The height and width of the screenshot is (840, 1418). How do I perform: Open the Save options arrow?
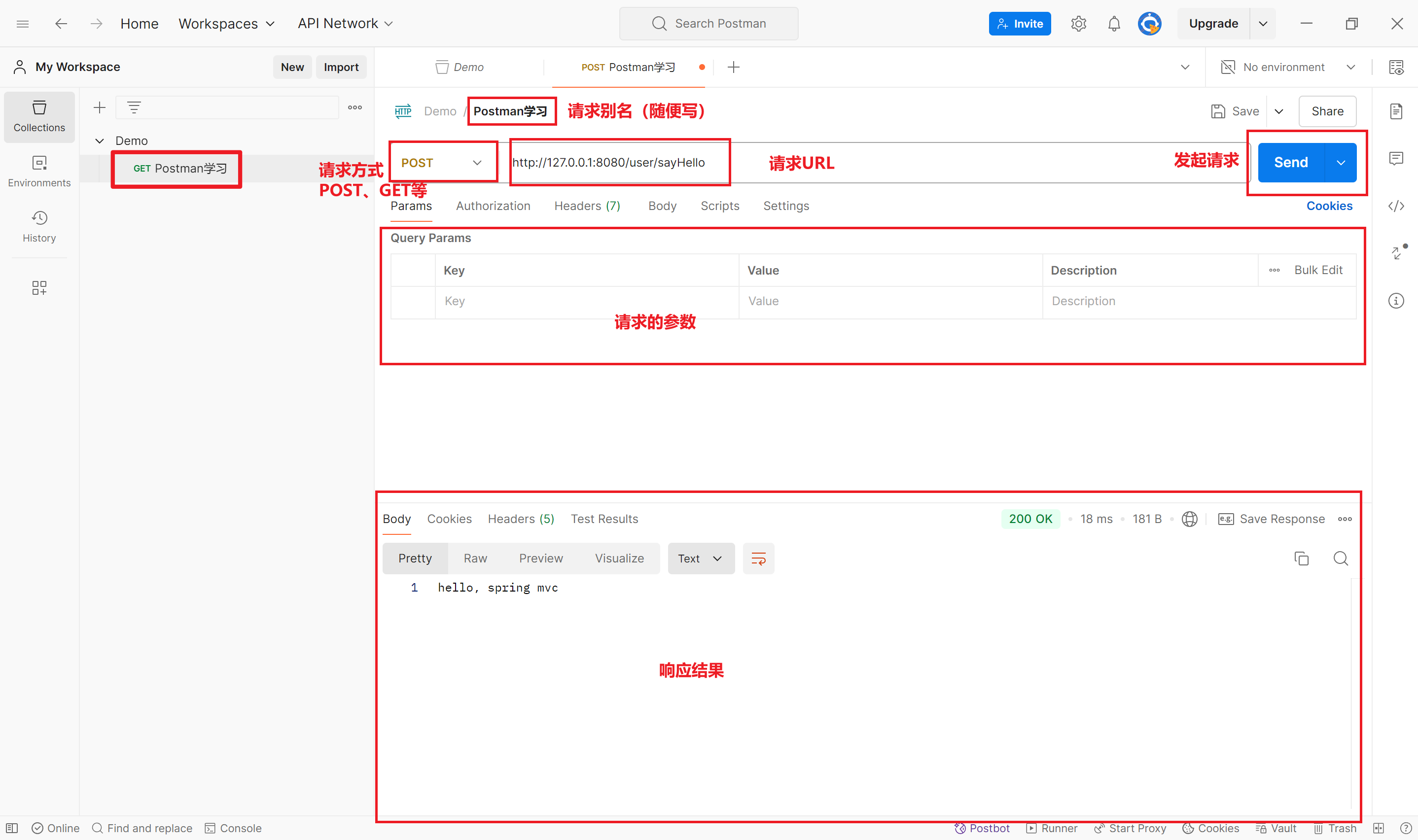(1279, 111)
